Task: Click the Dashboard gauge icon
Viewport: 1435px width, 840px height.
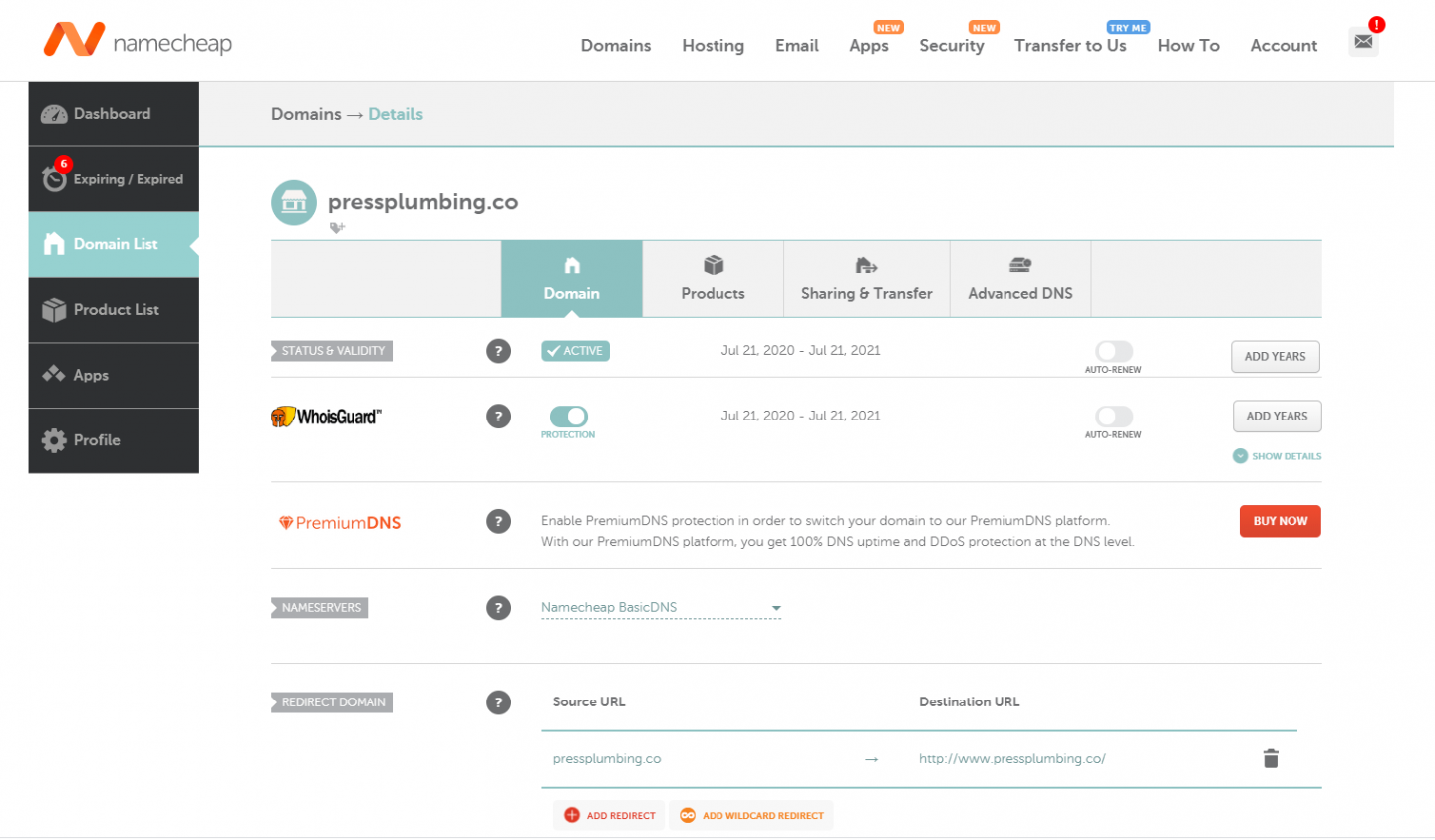Action: [54, 114]
